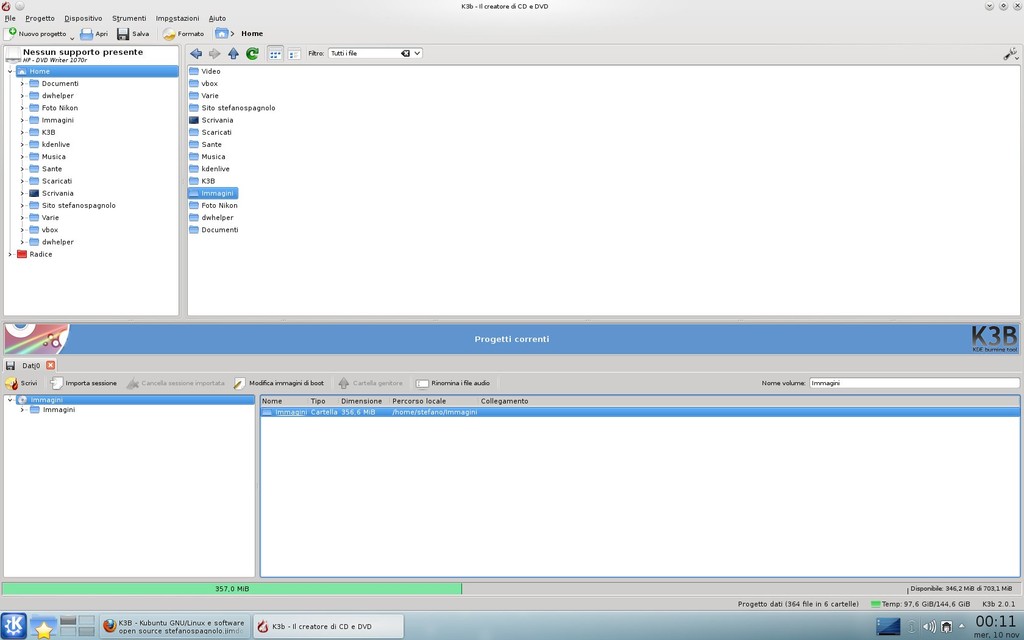Refresh the file browser with the reload icon

(253, 53)
